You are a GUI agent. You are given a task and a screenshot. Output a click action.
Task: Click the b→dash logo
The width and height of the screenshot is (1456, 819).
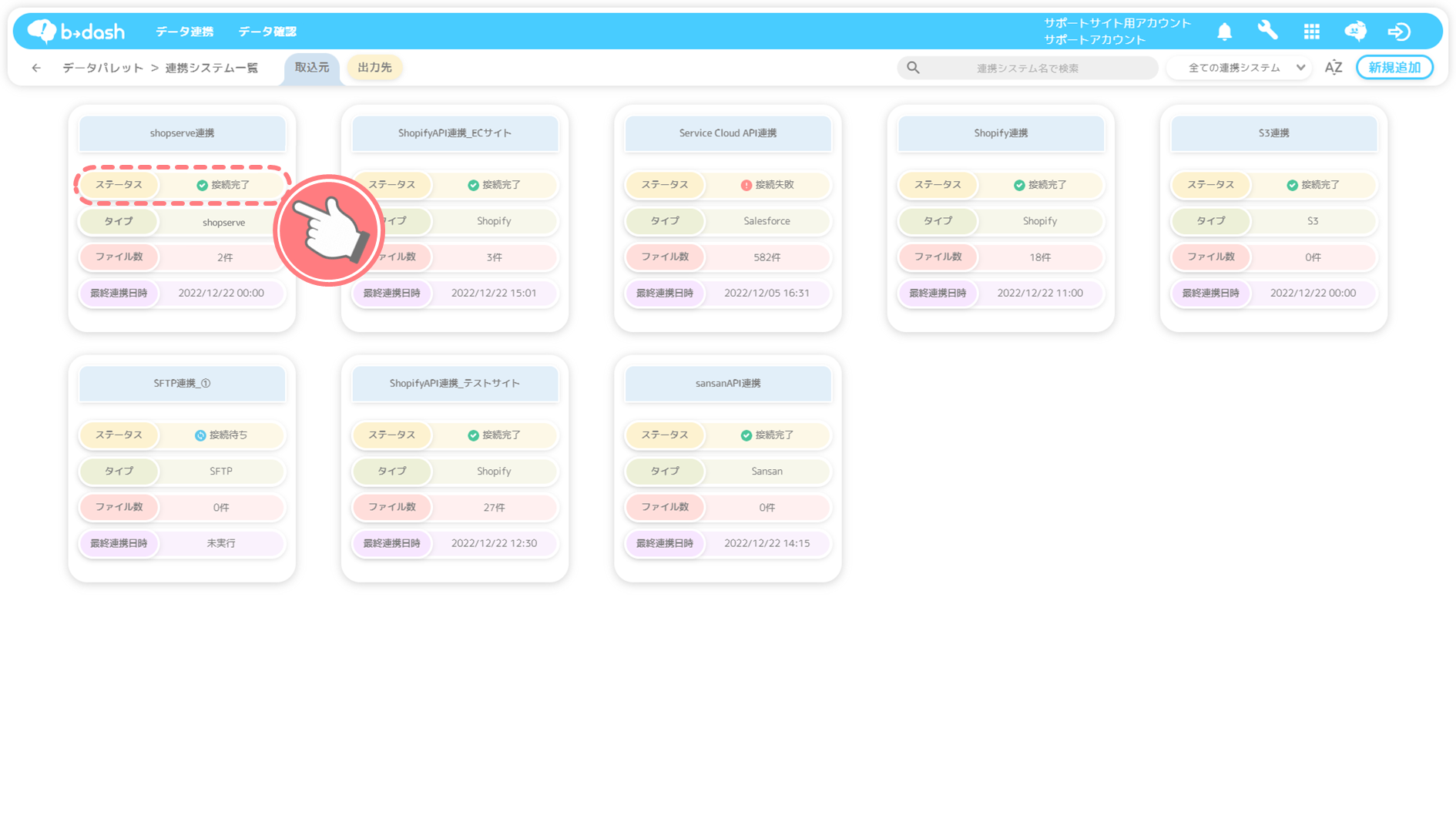(x=75, y=31)
